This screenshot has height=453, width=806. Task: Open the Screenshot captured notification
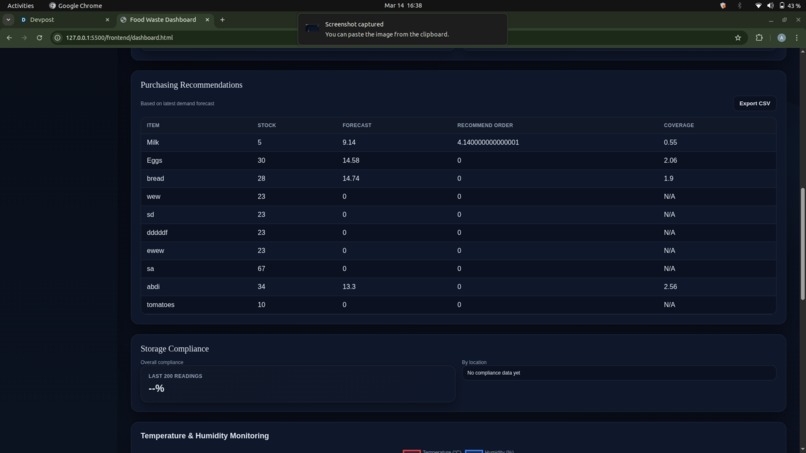pos(402,29)
